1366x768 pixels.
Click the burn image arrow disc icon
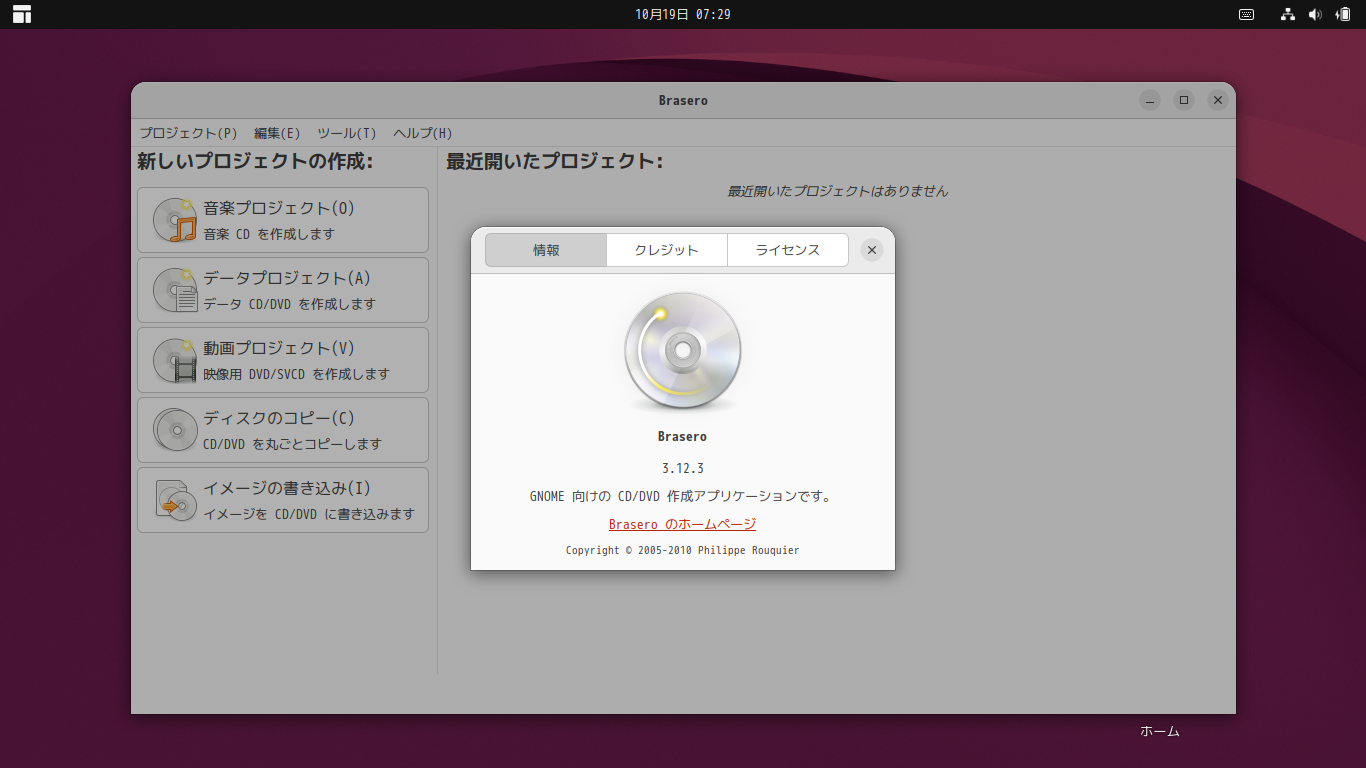(x=175, y=500)
